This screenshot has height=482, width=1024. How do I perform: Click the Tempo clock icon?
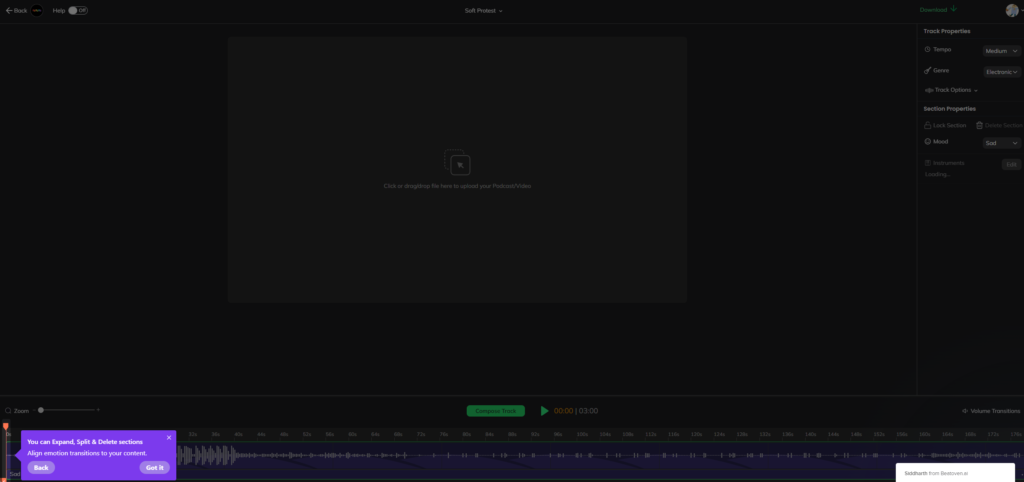927,50
